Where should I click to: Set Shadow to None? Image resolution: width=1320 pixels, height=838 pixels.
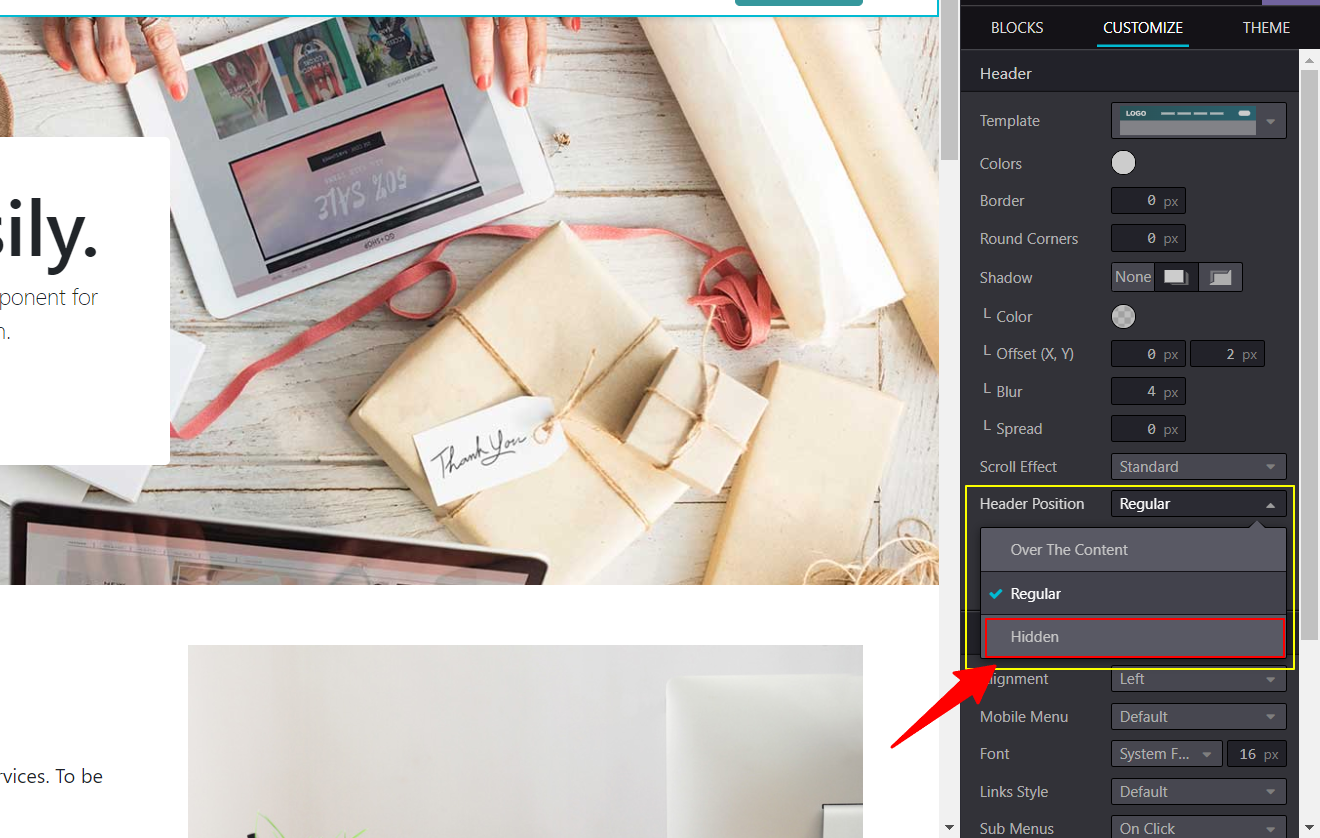1132,276
